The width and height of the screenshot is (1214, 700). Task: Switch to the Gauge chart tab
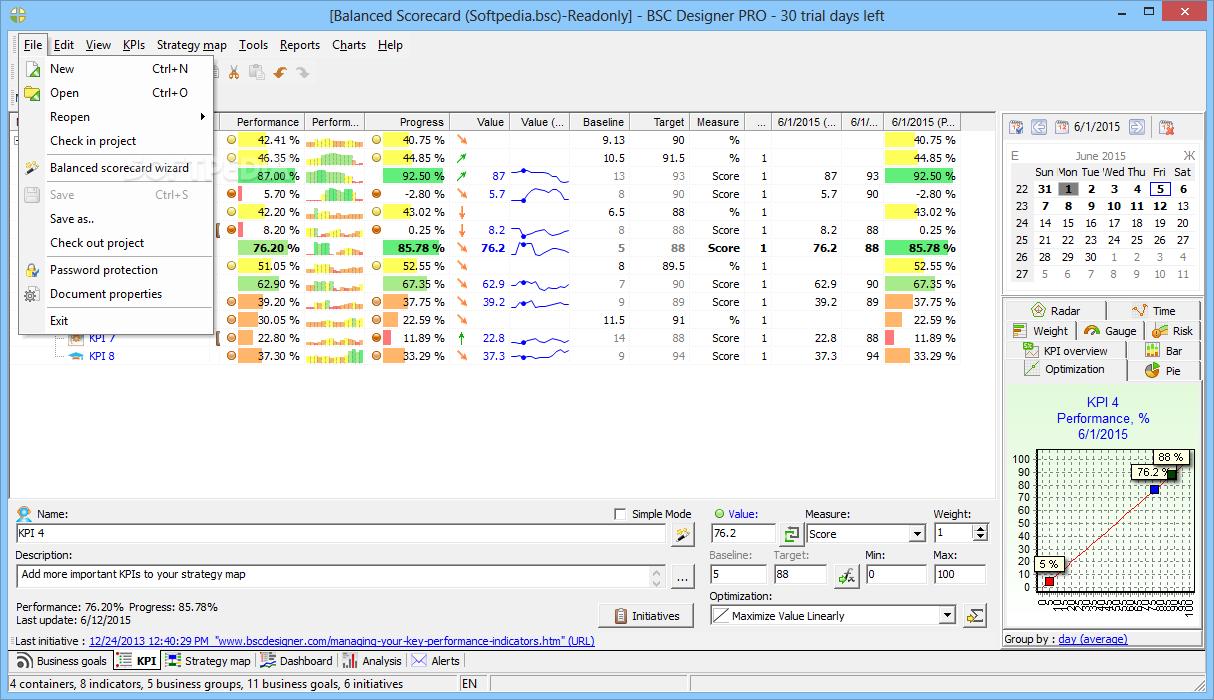click(x=1111, y=331)
